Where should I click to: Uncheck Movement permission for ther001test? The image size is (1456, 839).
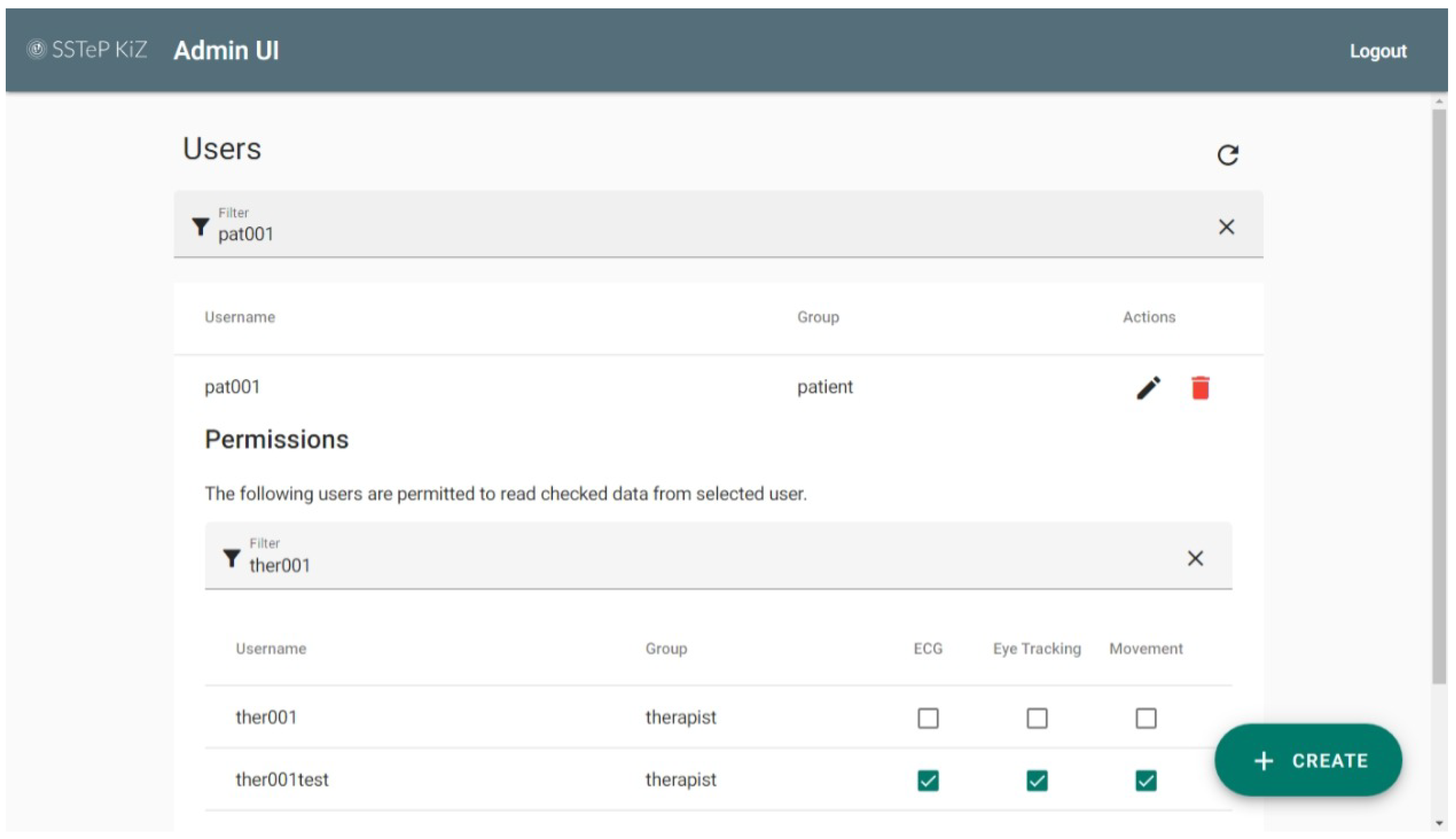[1145, 780]
